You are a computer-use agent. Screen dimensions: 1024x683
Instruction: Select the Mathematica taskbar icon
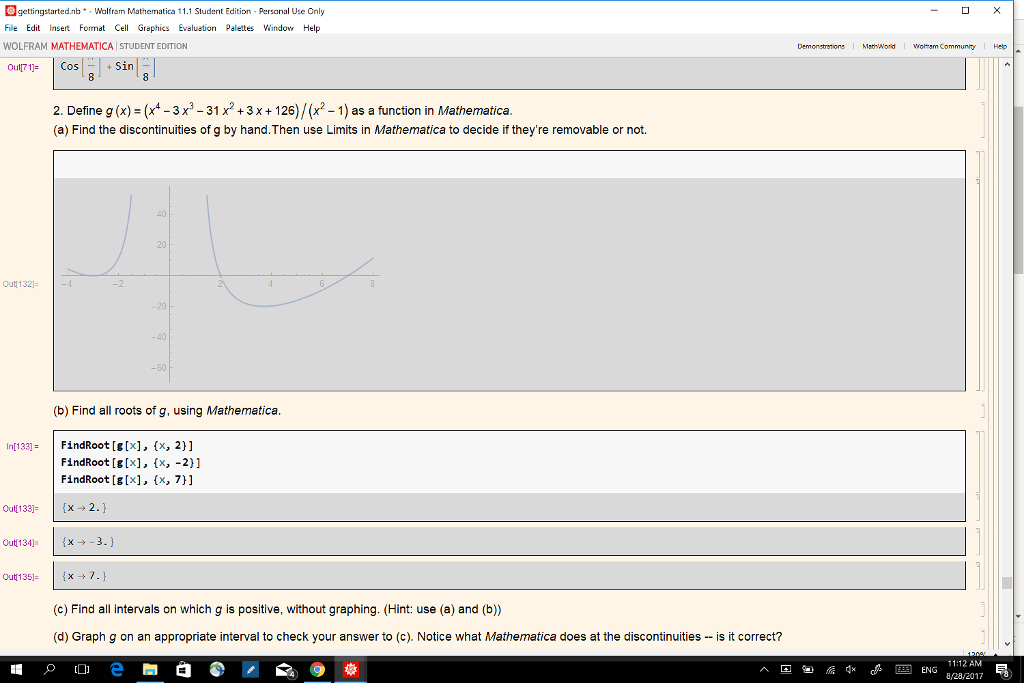351,669
